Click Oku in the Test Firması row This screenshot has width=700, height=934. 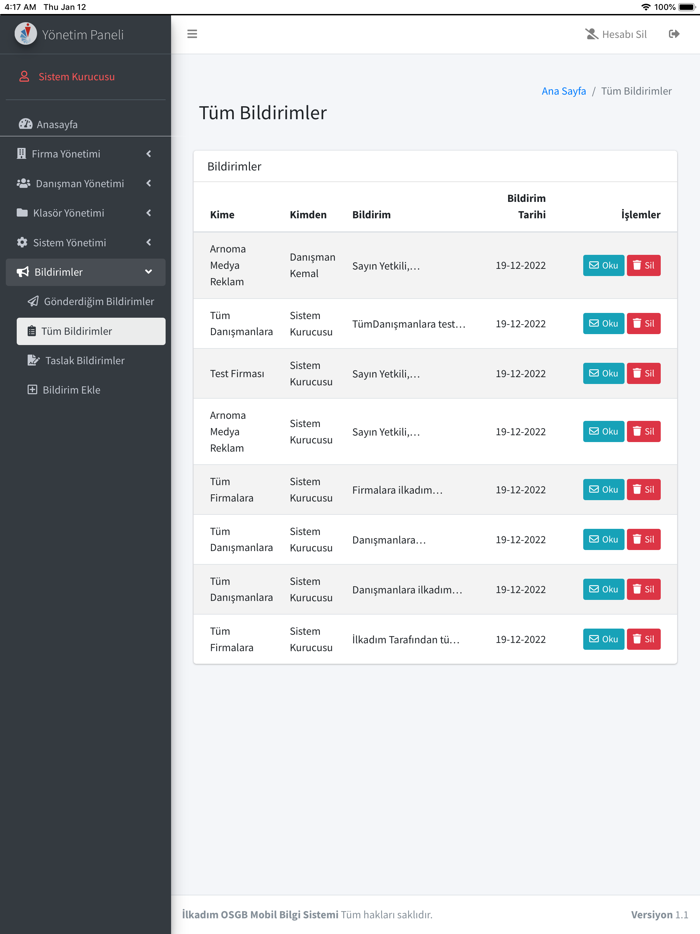point(603,373)
